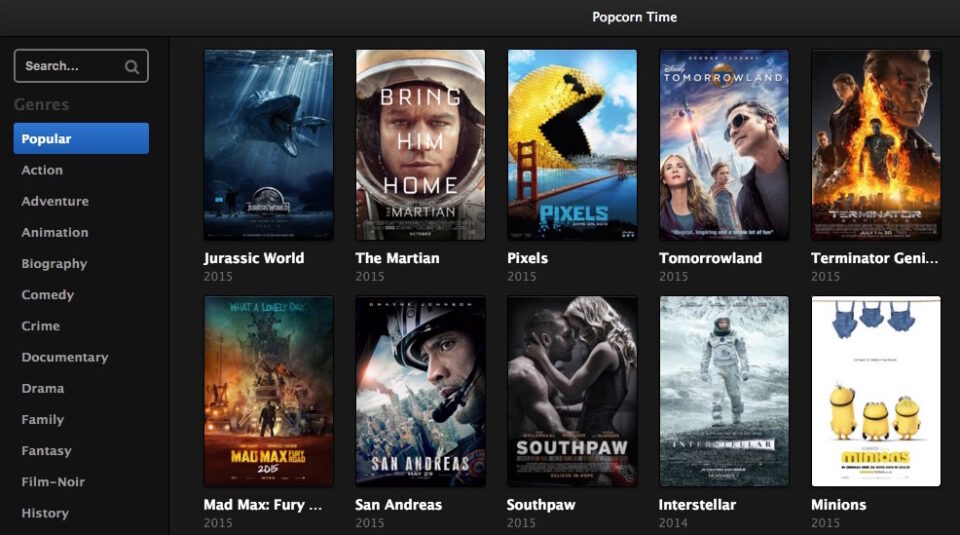Select the Film-Noir genre
This screenshot has width=960, height=535.
coord(53,482)
